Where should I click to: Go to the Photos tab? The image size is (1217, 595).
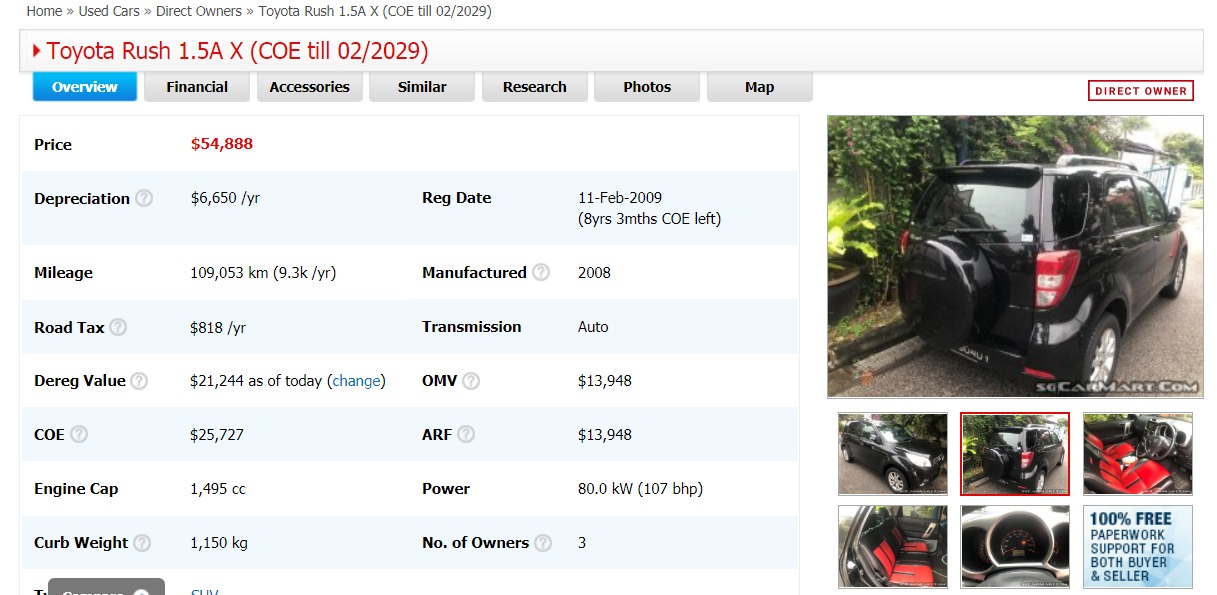click(647, 87)
